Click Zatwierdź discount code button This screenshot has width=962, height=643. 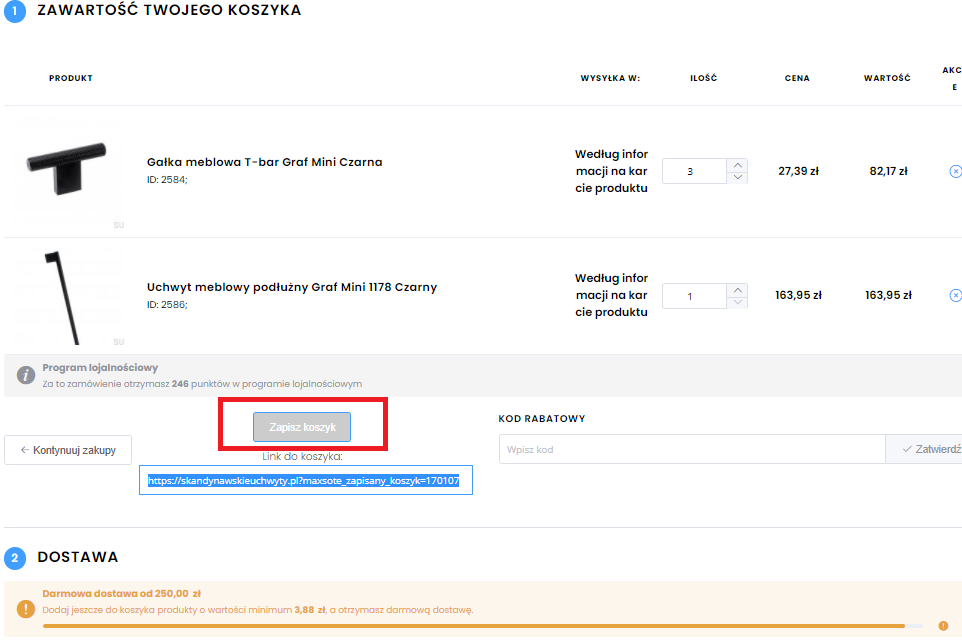(925, 450)
